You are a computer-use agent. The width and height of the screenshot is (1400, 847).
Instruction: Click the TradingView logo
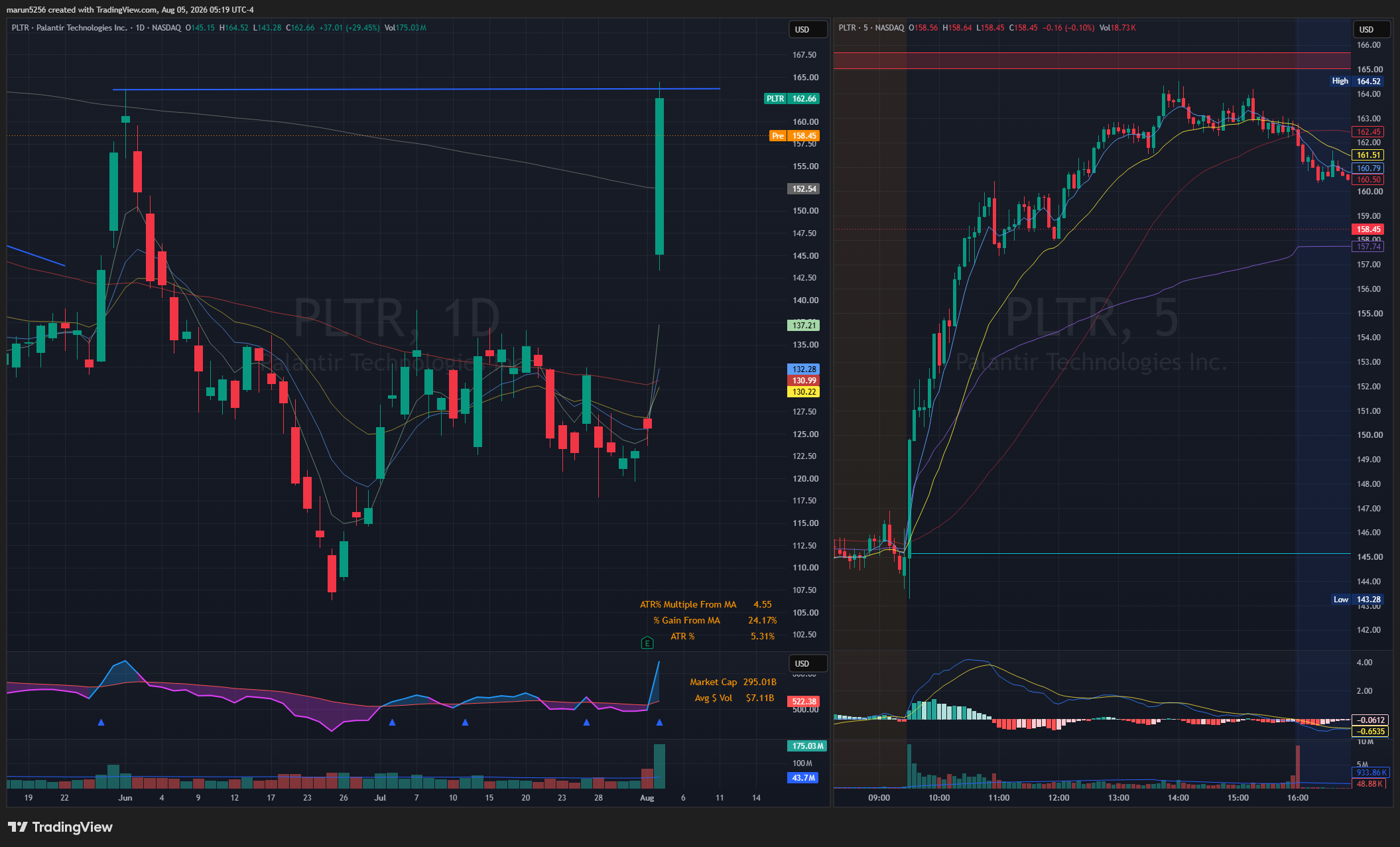60,827
